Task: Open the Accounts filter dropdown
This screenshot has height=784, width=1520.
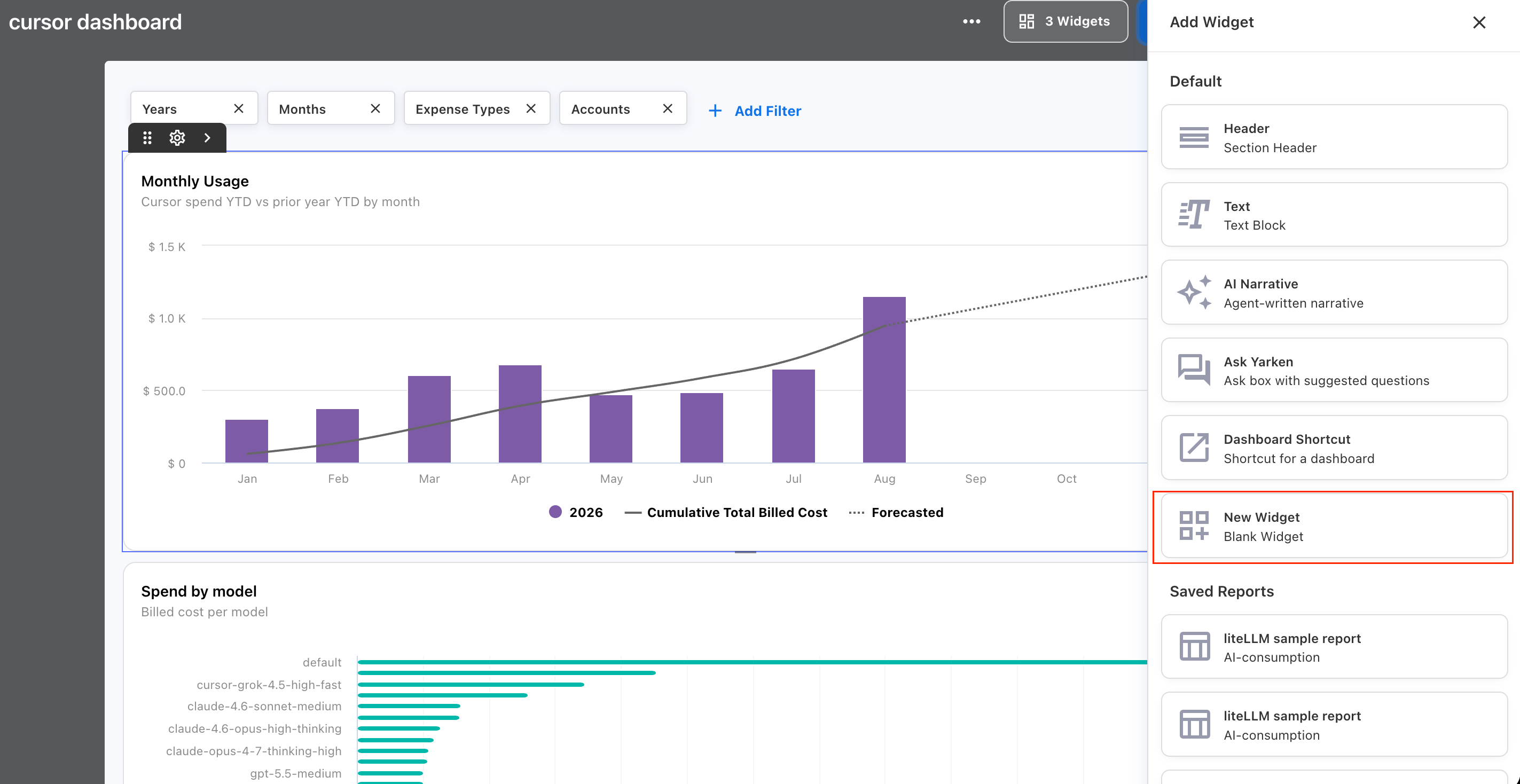Action: (x=623, y=108)
